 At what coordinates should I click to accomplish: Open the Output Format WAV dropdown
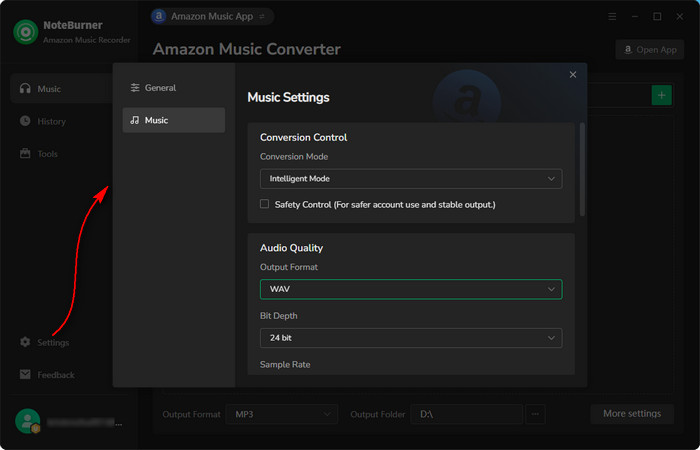point(411,289)
